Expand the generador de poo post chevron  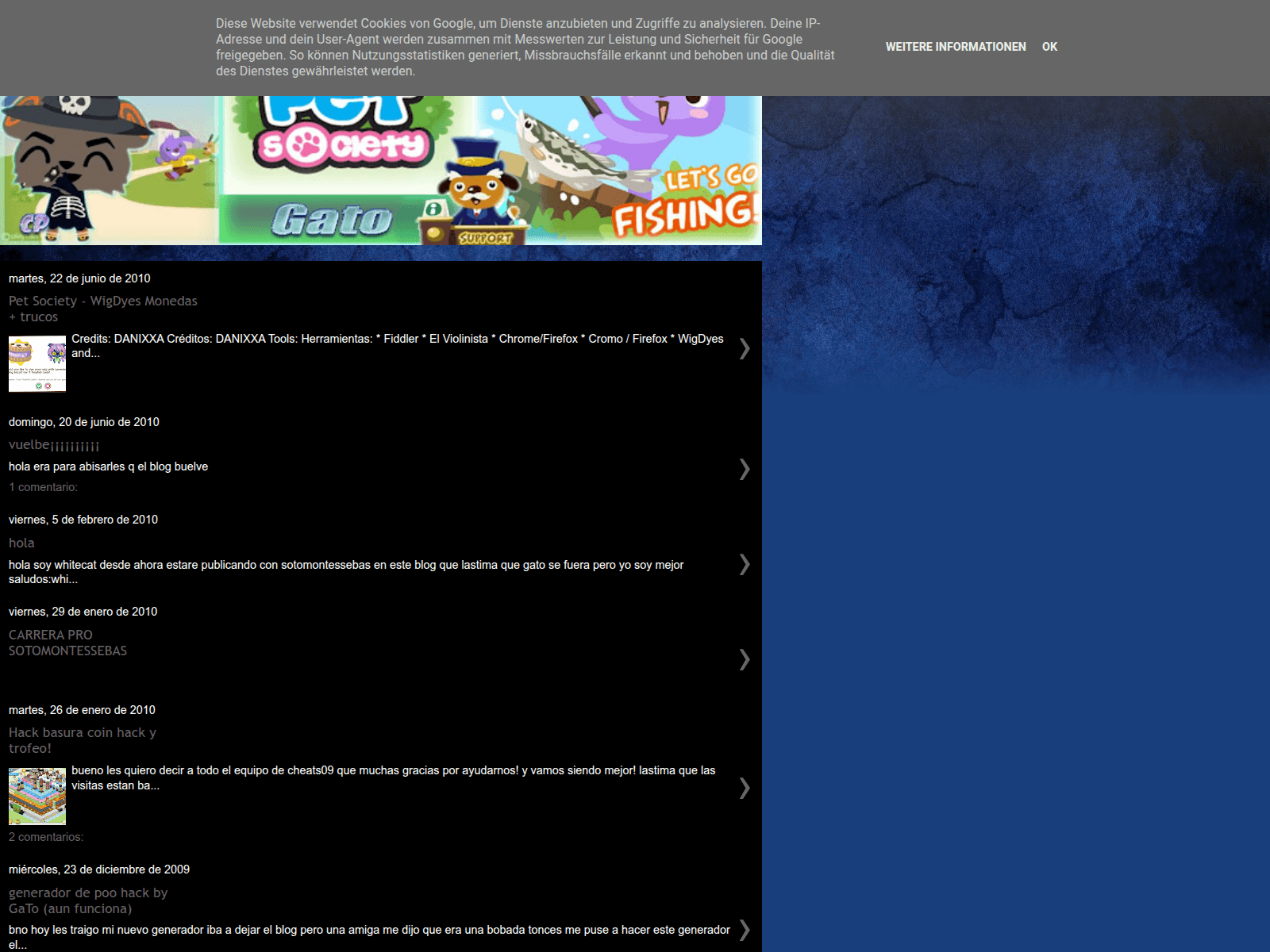coord(745,929)
